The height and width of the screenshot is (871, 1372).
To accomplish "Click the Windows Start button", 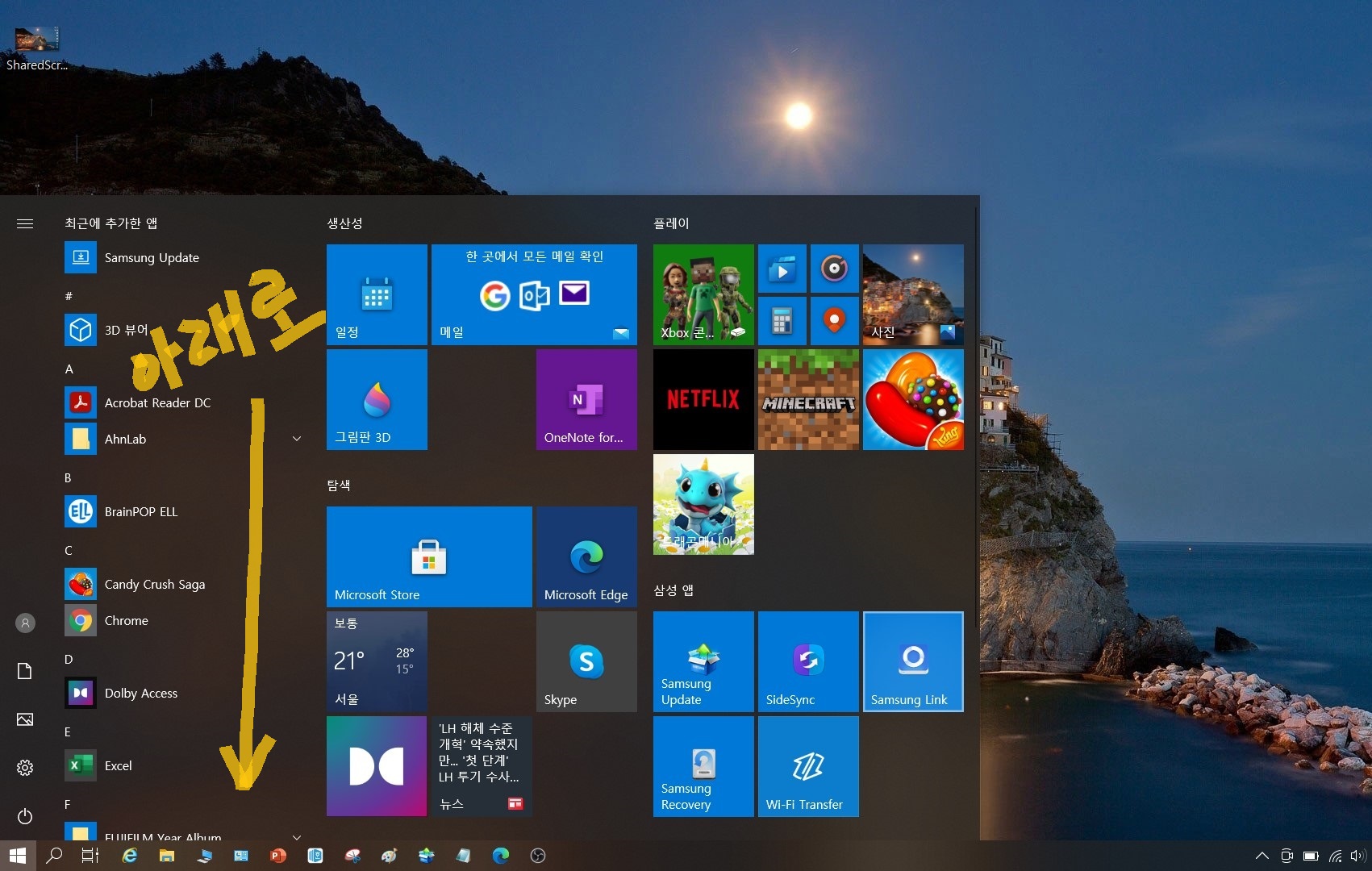I will pos(18,856).
